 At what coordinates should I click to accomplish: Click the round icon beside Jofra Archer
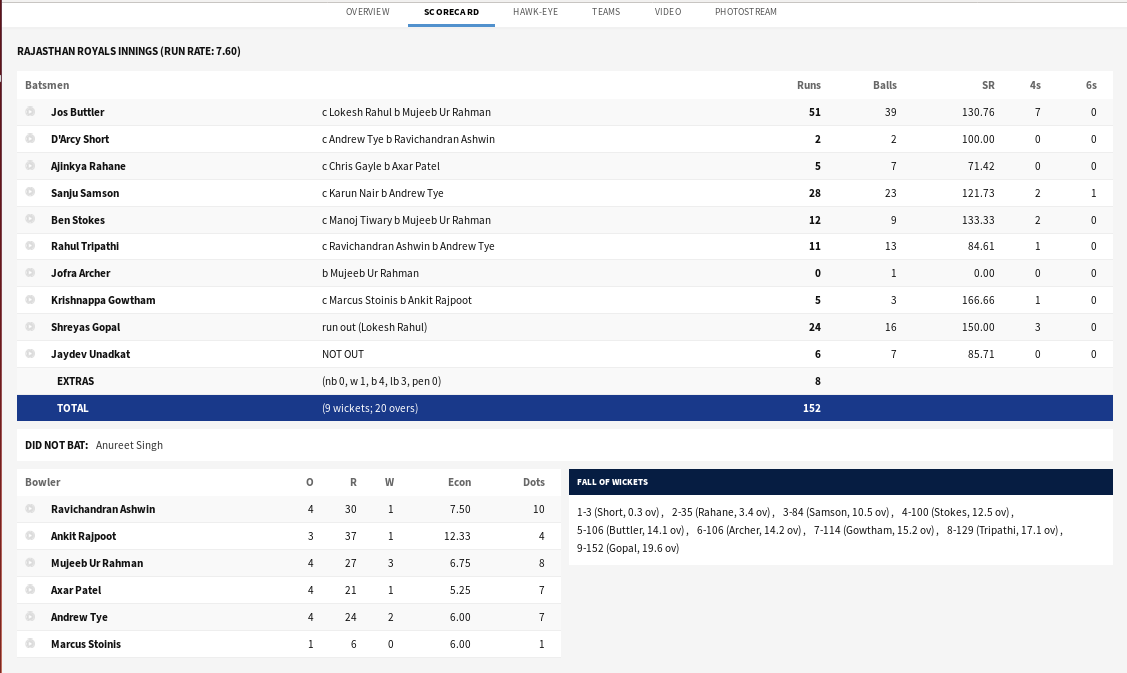tap(30, 273)
